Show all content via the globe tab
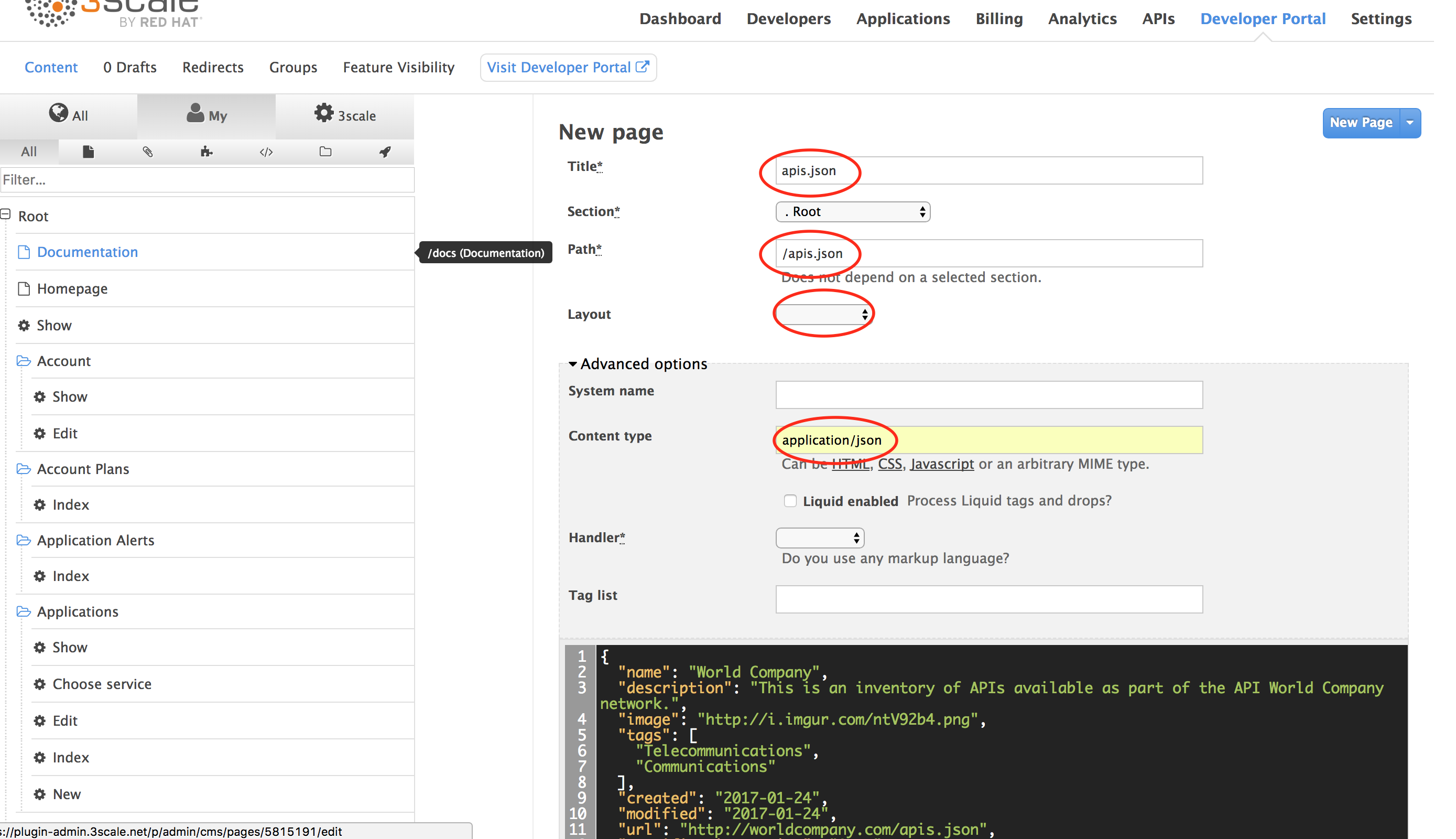 tap(68, 115)
